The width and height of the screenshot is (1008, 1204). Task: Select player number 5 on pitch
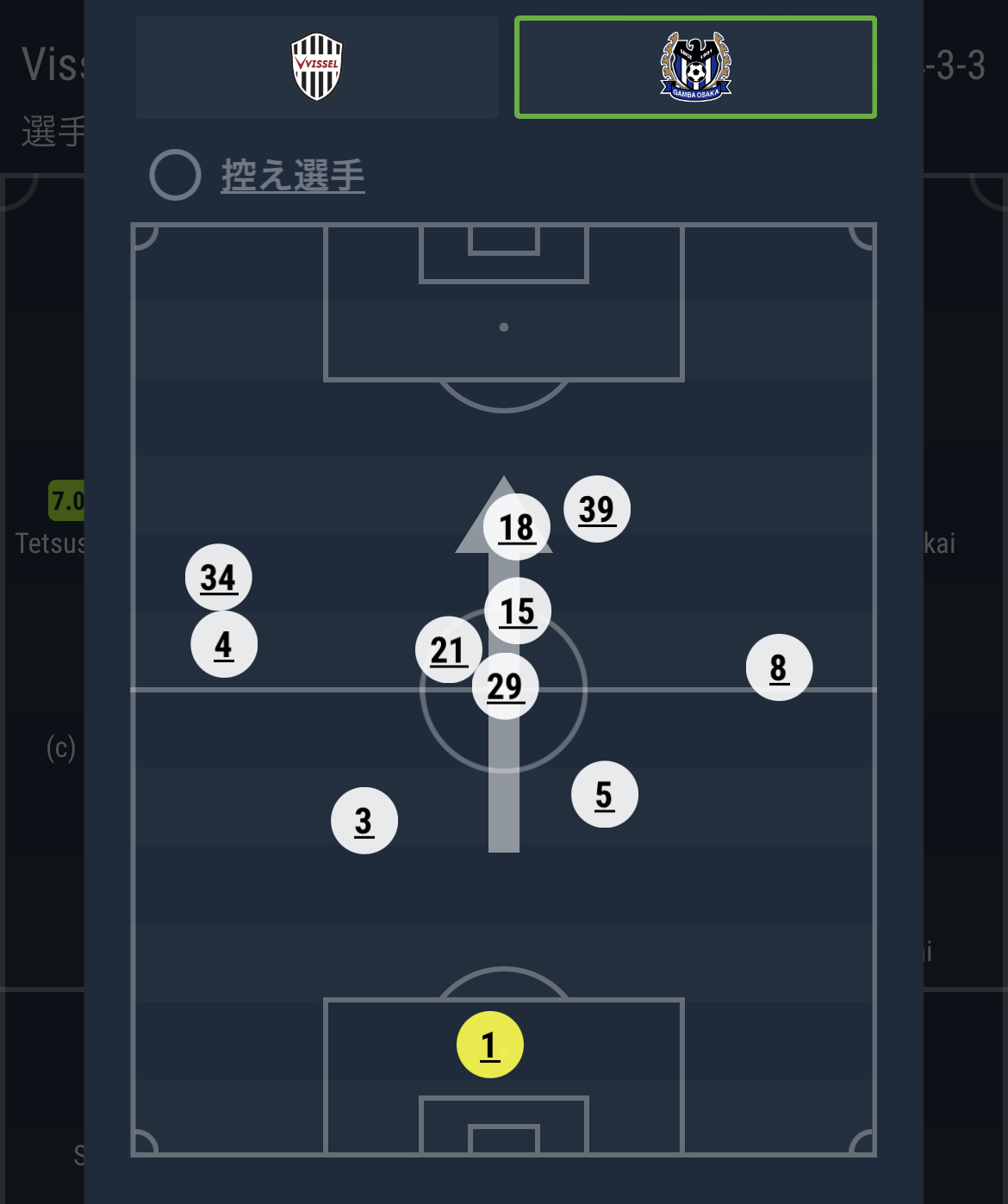tap(604, 794)
